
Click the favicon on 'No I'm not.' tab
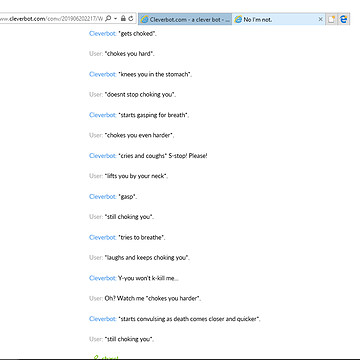pyautogui.click(x=238, y=19)
